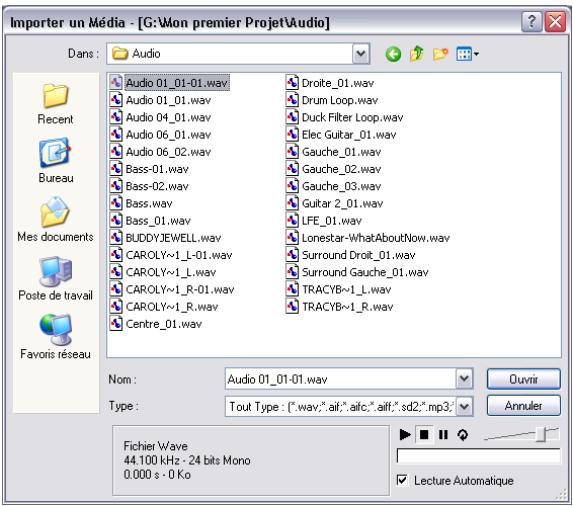Select file CAROLY~1_R-01.wav

(172, 289)
